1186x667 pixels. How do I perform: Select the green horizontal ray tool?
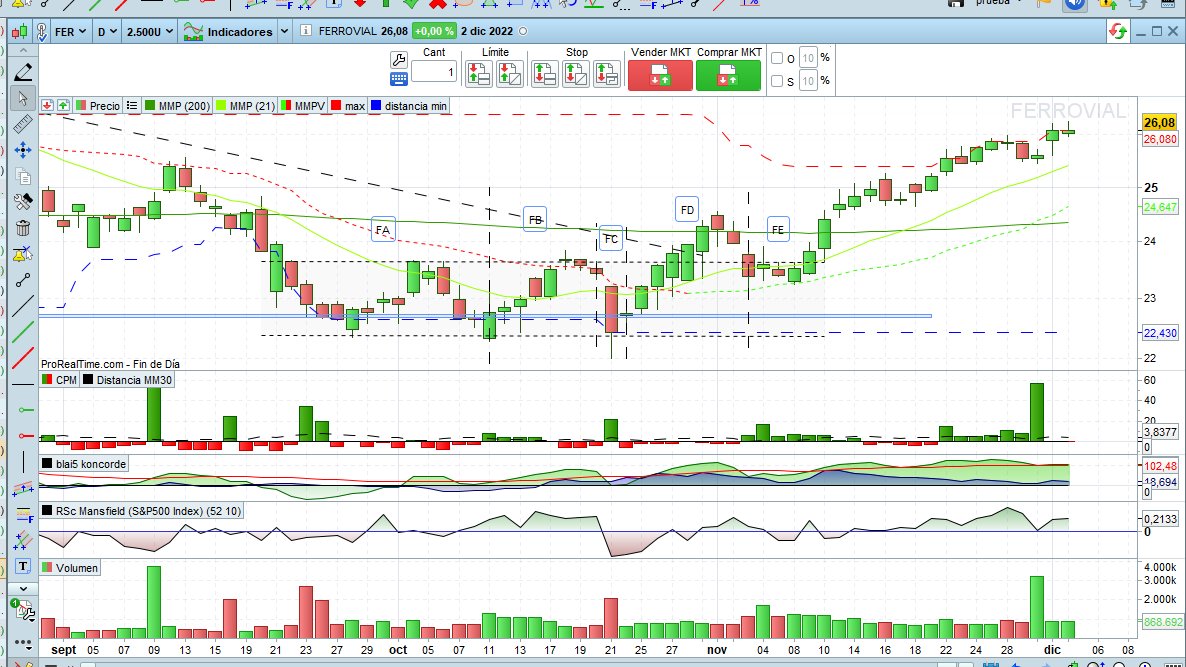tap(25, 410)
